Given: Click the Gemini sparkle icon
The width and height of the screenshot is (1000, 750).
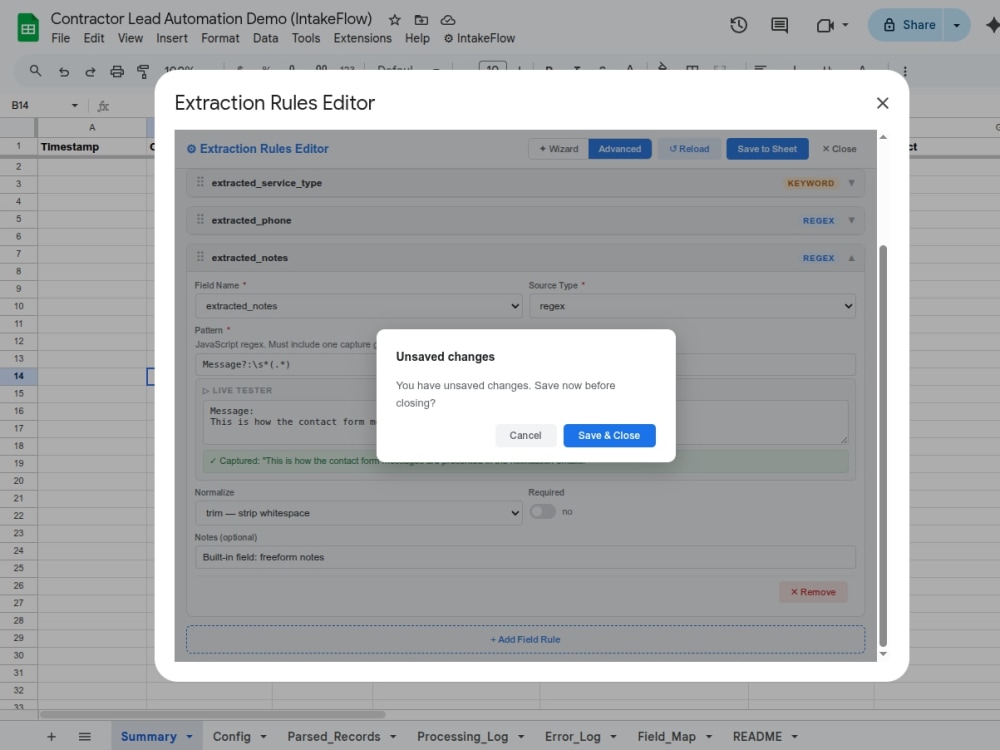Looking at the screenshot, I should [x=992, y=25].
